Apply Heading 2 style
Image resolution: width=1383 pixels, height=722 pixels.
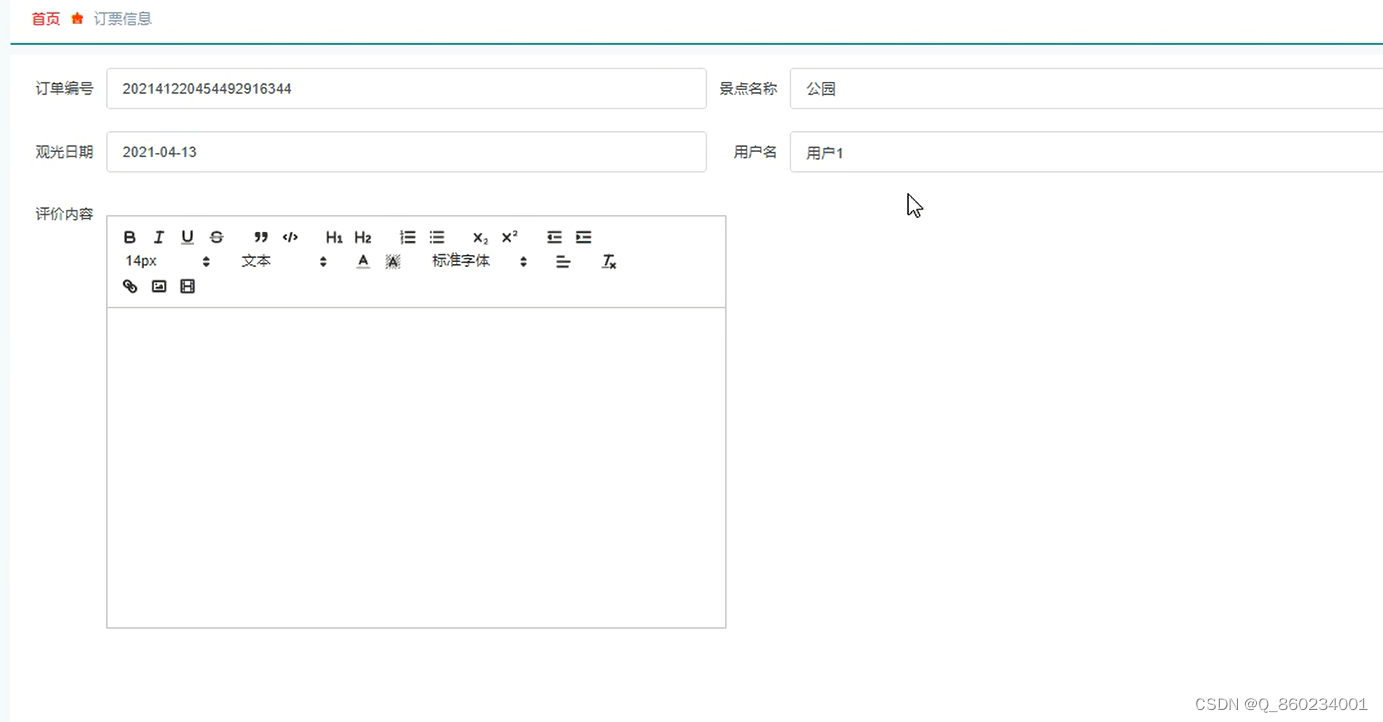pos(363,237)
